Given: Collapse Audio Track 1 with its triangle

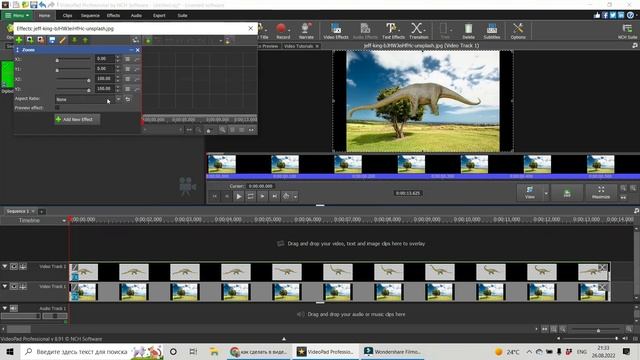Looking at the screenshot, I should click(5, 308).
